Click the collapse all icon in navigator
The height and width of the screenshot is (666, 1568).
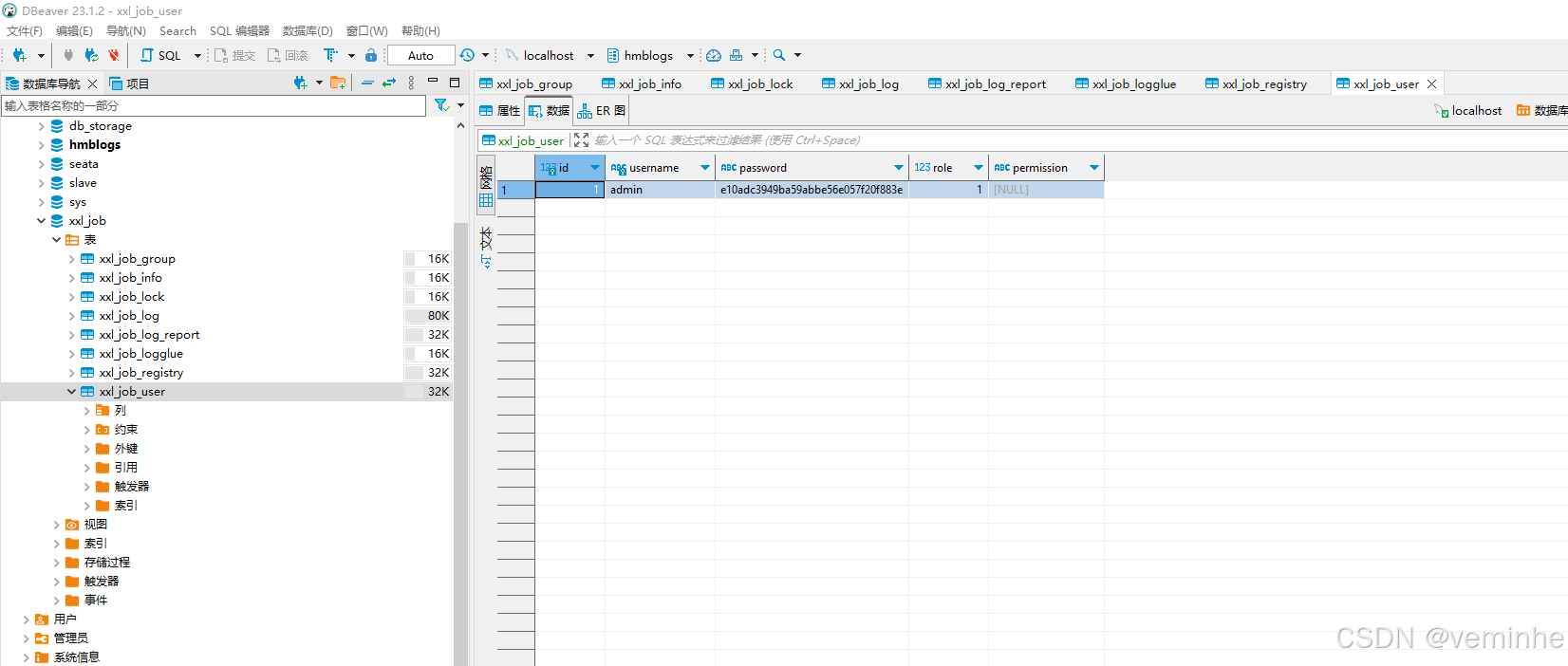(x=367, y=83)
